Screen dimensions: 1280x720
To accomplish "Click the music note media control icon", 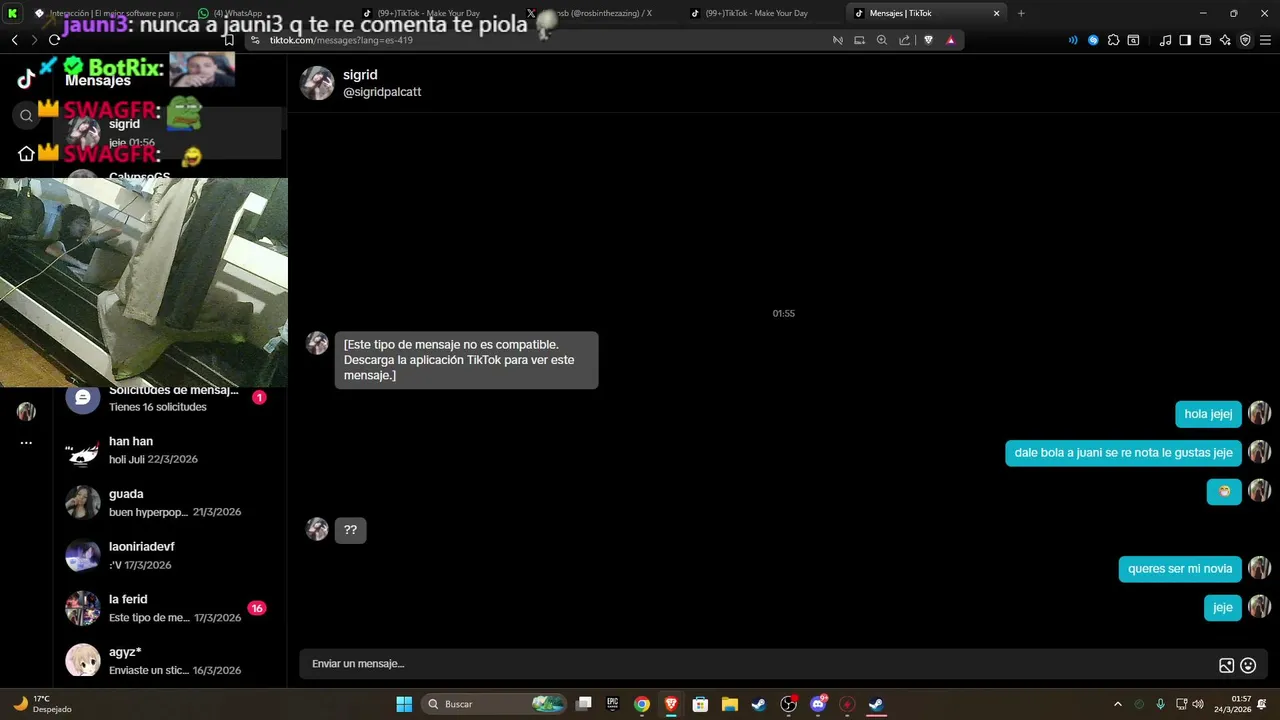I will [x=1165, y=40].
